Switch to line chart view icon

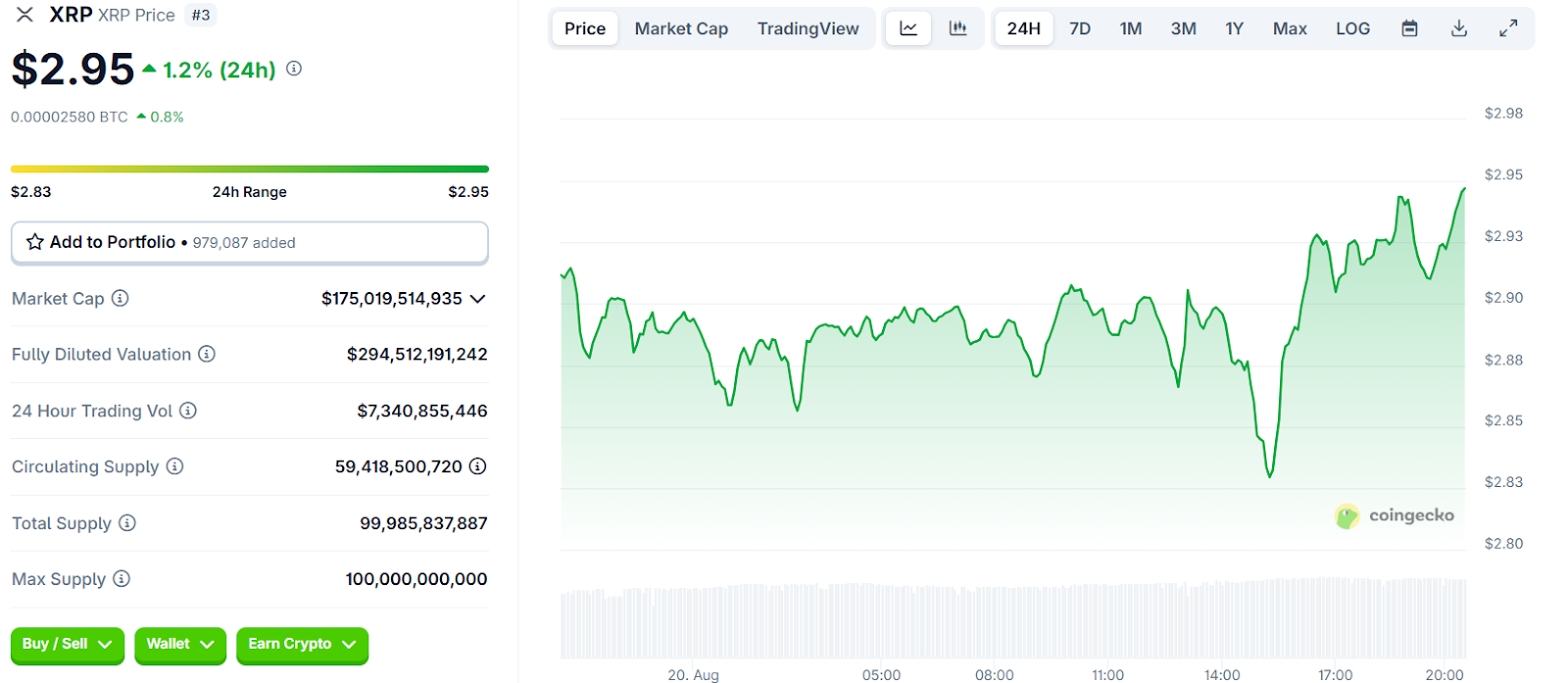pos(908,28)
